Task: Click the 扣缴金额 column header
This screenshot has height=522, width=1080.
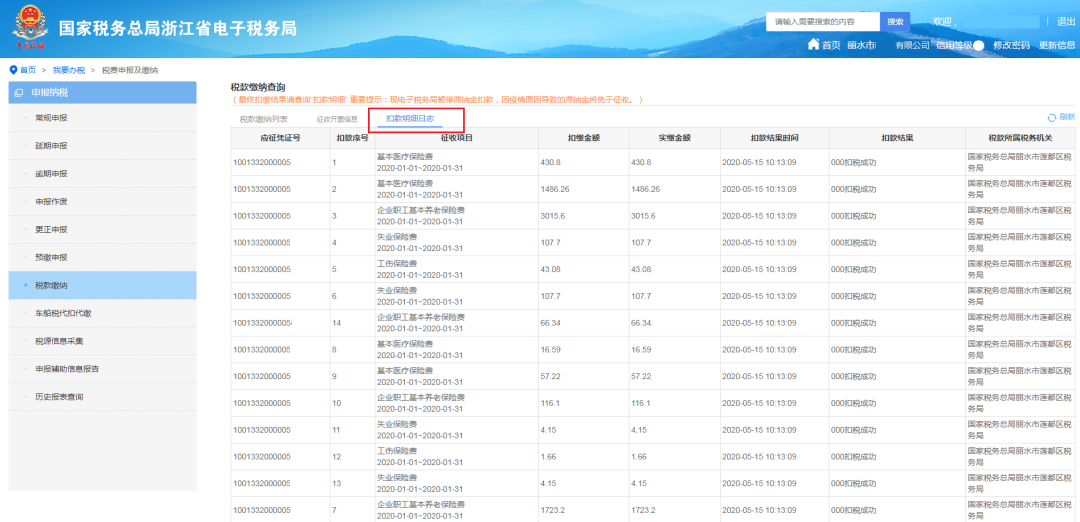Action: [x=583, y=138]
